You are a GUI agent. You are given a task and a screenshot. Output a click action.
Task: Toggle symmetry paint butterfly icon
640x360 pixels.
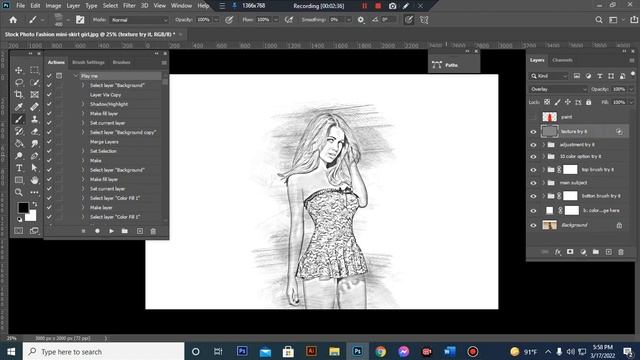424,20
